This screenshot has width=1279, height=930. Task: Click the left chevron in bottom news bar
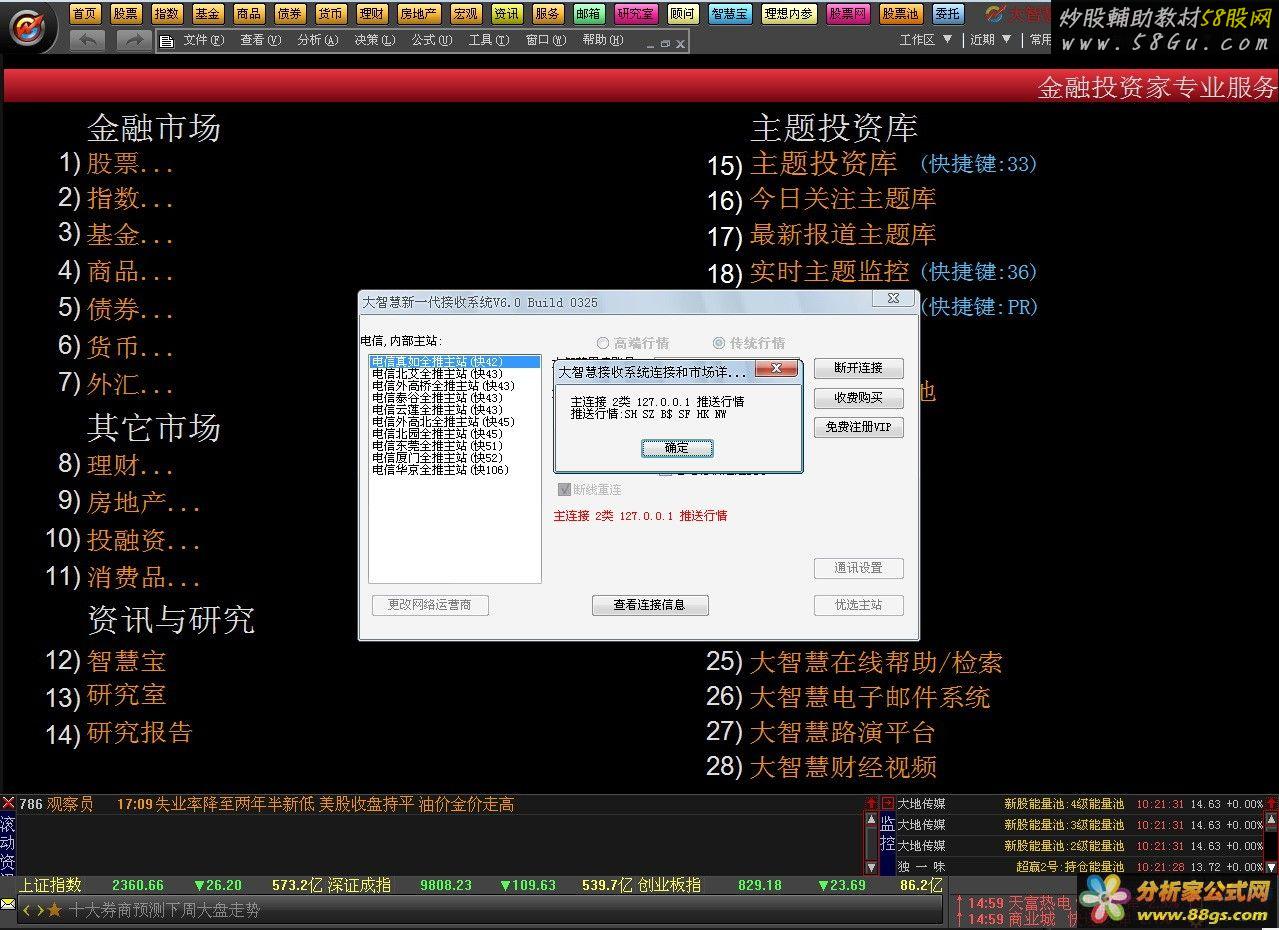tap(27, 910)
